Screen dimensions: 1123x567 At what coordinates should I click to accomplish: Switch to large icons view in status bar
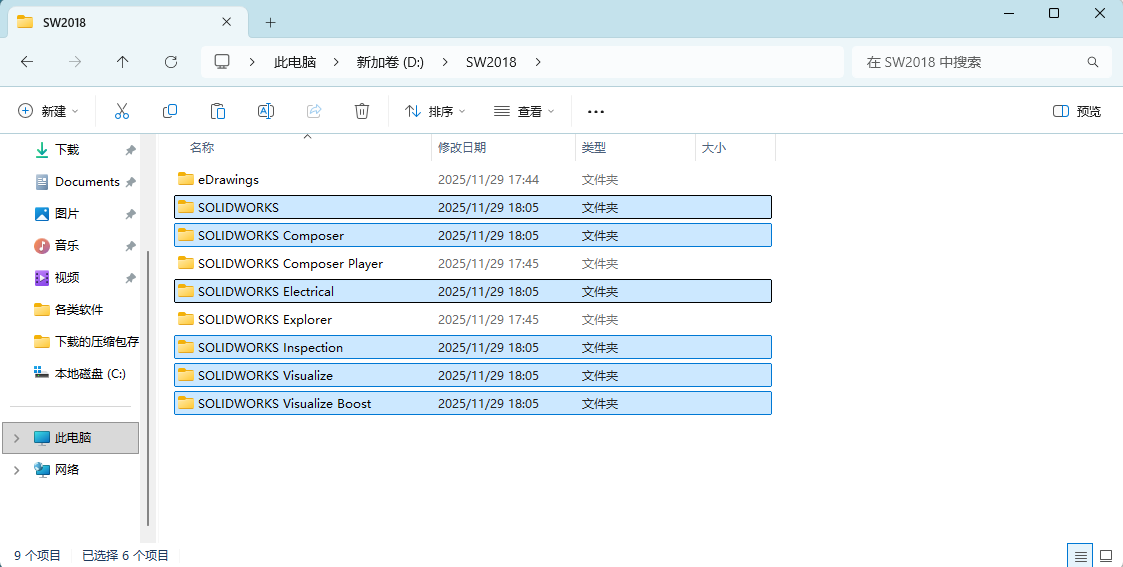pos(1106,556)
